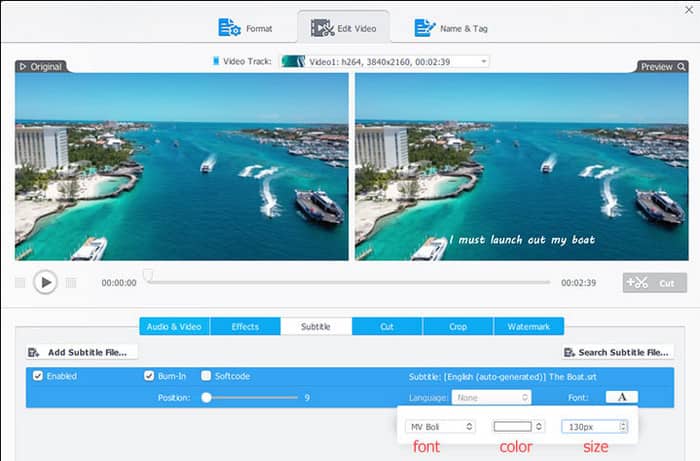The height and width of the screenshot is (461, 700).
Task: Click the 00:00:00 current time
Action: click(119, 282)
